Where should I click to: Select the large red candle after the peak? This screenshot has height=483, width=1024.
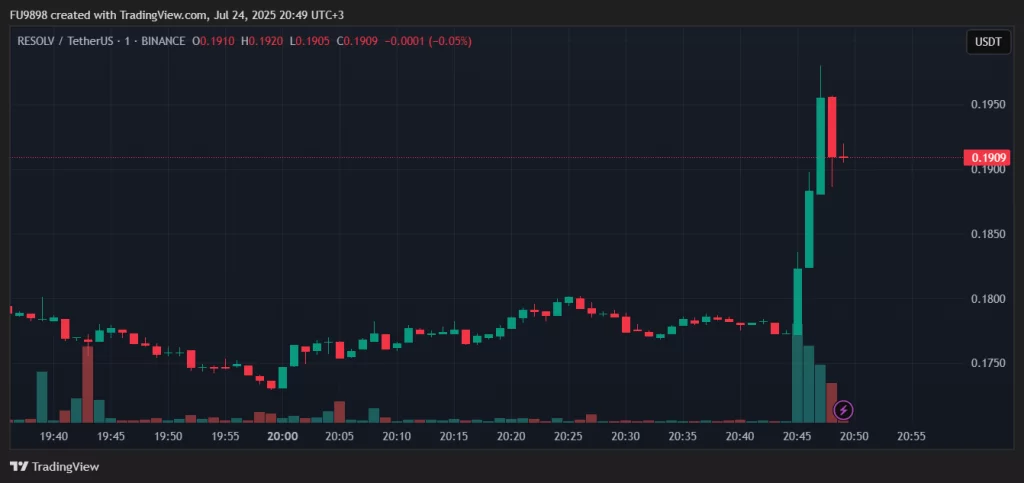point(832,126)
